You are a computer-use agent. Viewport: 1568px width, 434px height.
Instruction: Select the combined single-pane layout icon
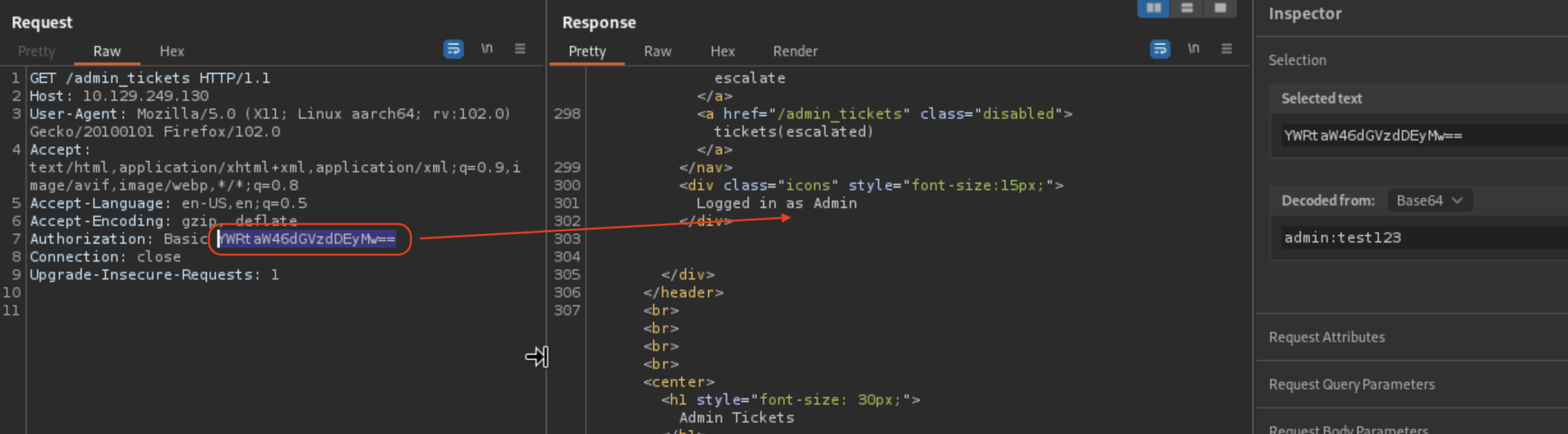pos(1220,8)
